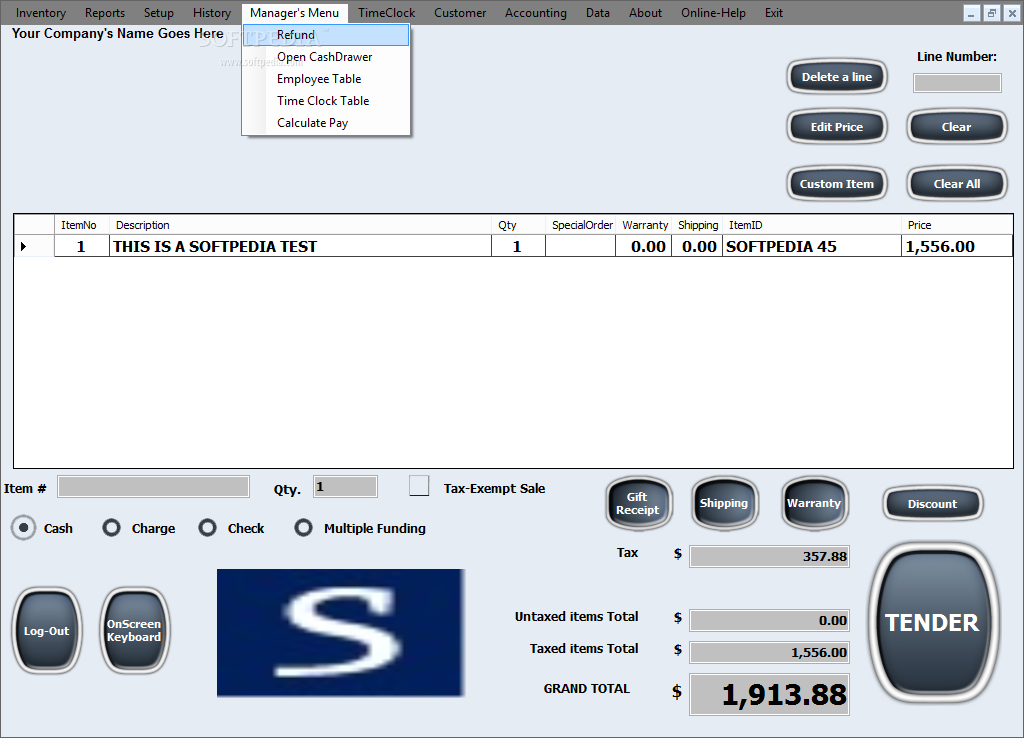Click the Discount button
The image size is (1024, 738).
[x=932, y=504]
